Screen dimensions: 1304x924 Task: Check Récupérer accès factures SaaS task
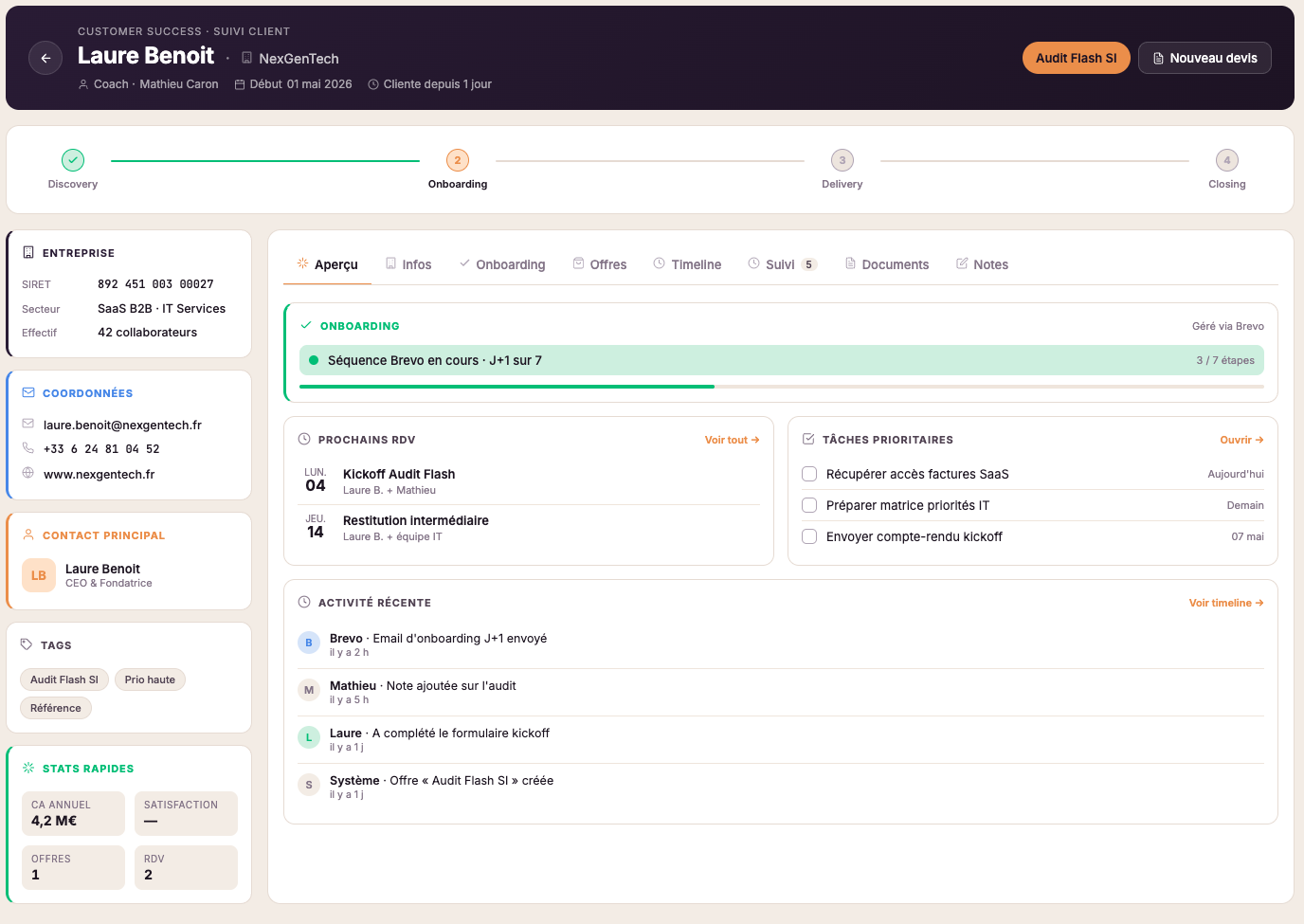point(809,474)
